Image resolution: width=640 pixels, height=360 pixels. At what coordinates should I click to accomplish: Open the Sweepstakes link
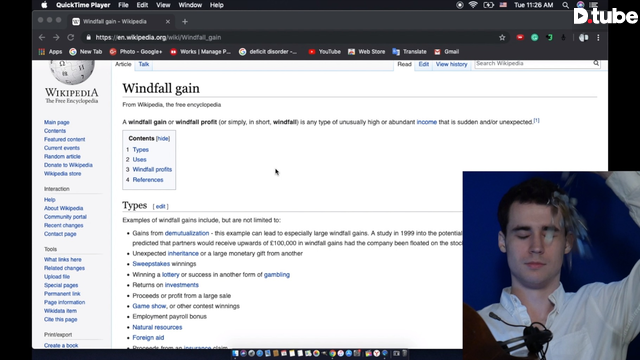(151, 264)
